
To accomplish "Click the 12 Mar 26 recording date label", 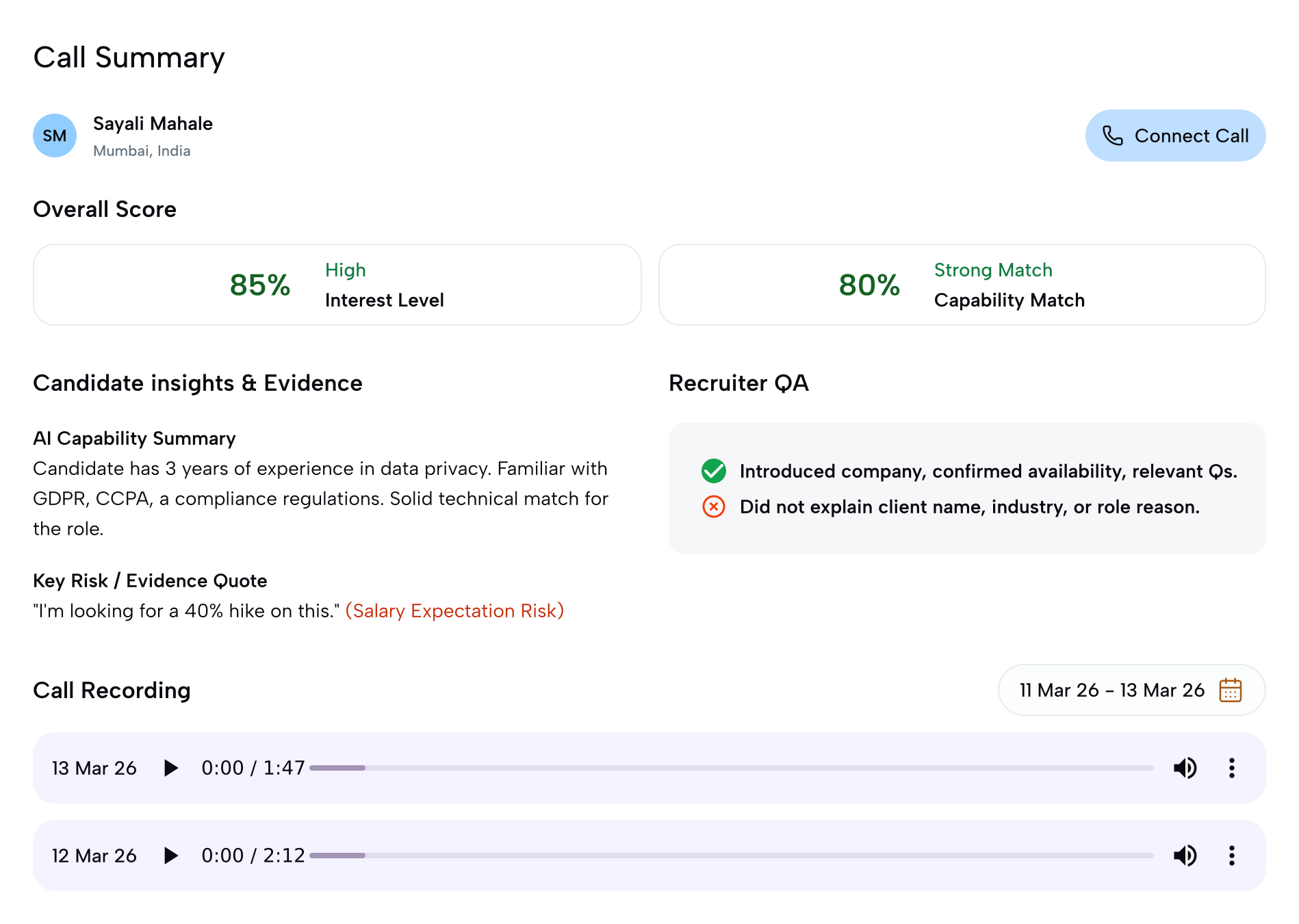I will point(94,856).
